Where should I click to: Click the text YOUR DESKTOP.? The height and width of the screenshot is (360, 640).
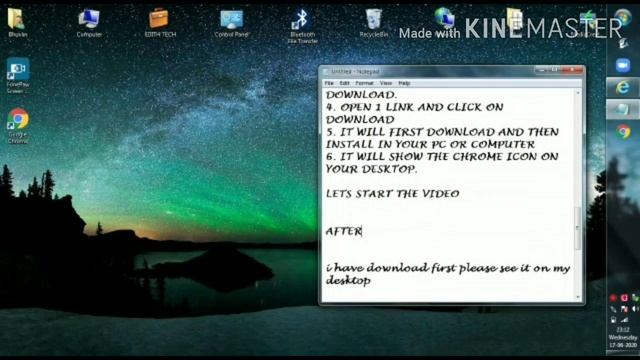(371, 169)
